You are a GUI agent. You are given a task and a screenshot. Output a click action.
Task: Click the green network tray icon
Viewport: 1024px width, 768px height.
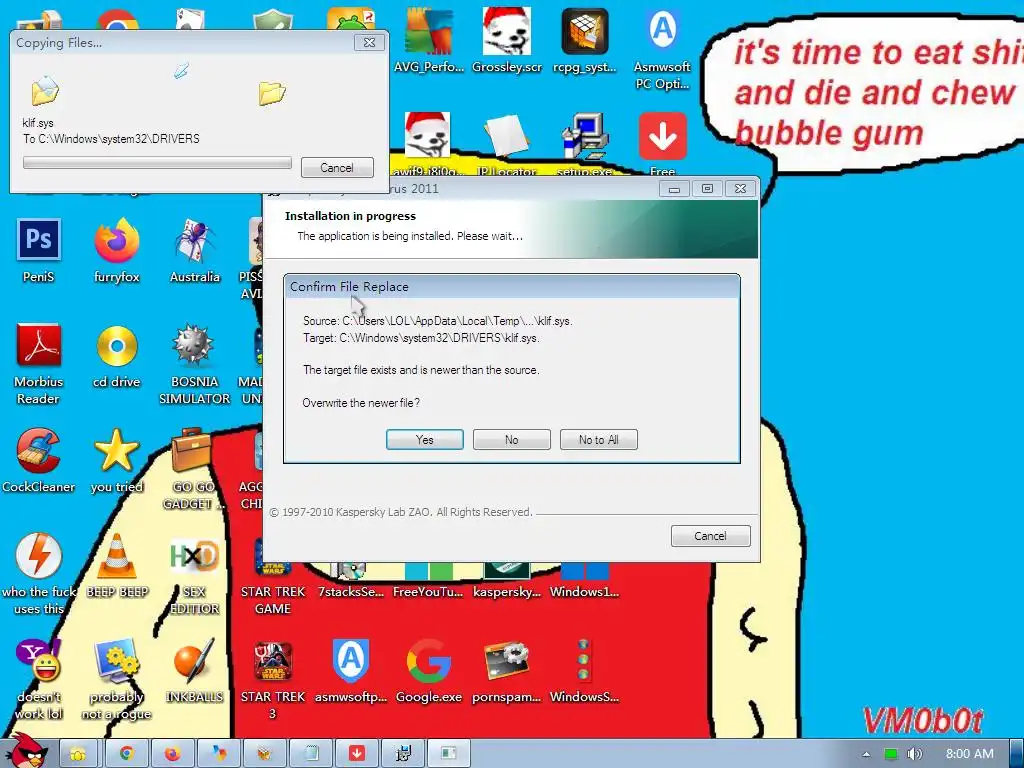tap(891, 754)
